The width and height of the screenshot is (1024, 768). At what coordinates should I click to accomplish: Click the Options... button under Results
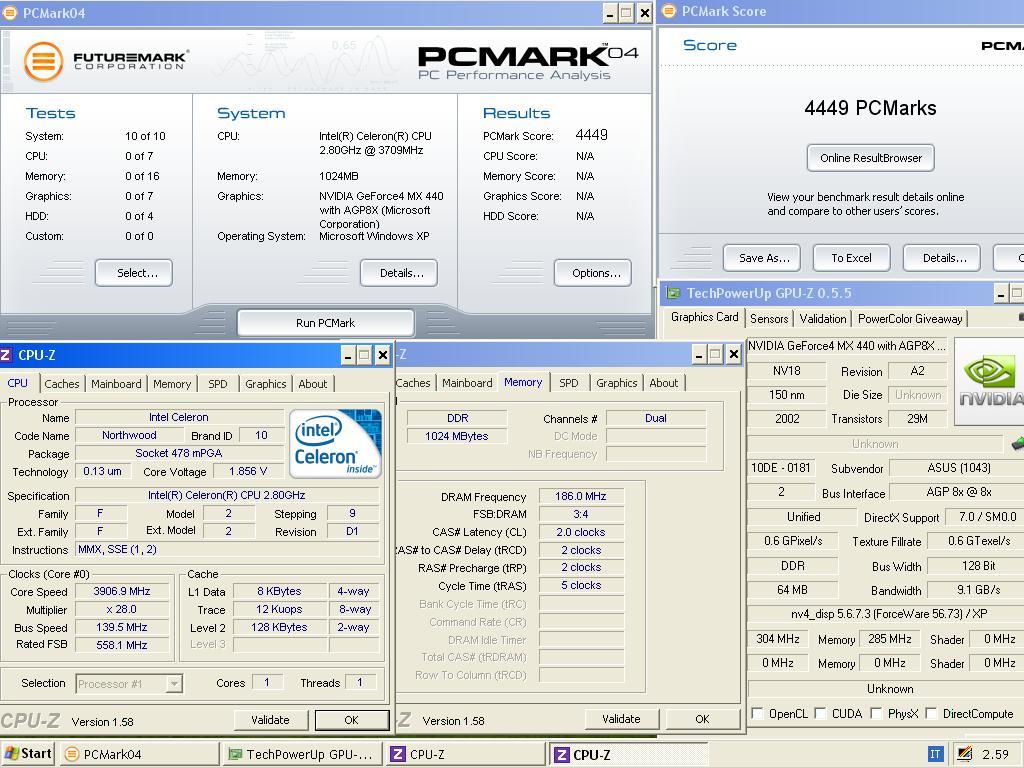click(x=593, y=273)
